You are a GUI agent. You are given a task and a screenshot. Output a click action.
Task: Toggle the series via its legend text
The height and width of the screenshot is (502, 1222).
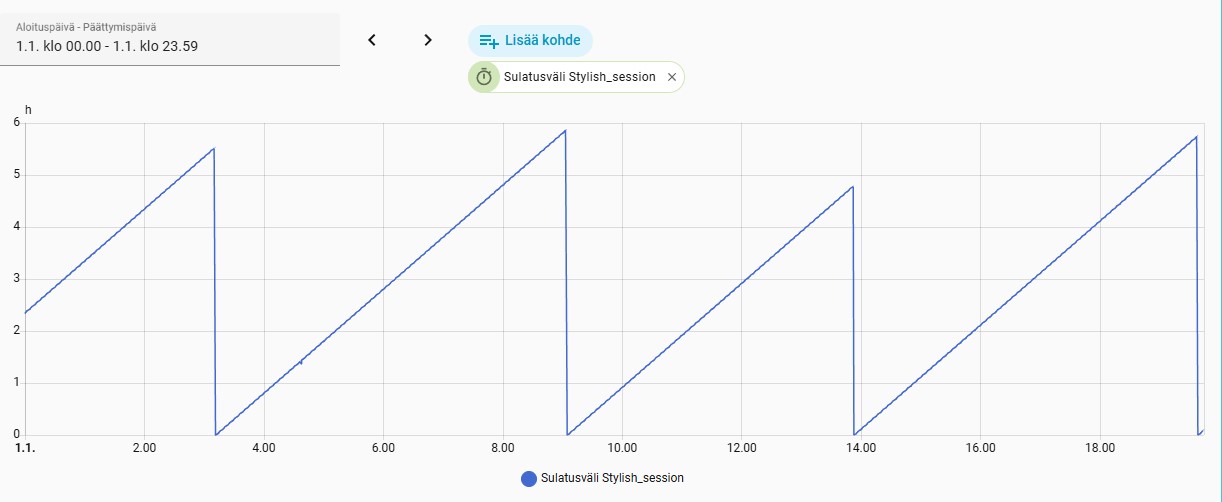click(x=612, y=478)
